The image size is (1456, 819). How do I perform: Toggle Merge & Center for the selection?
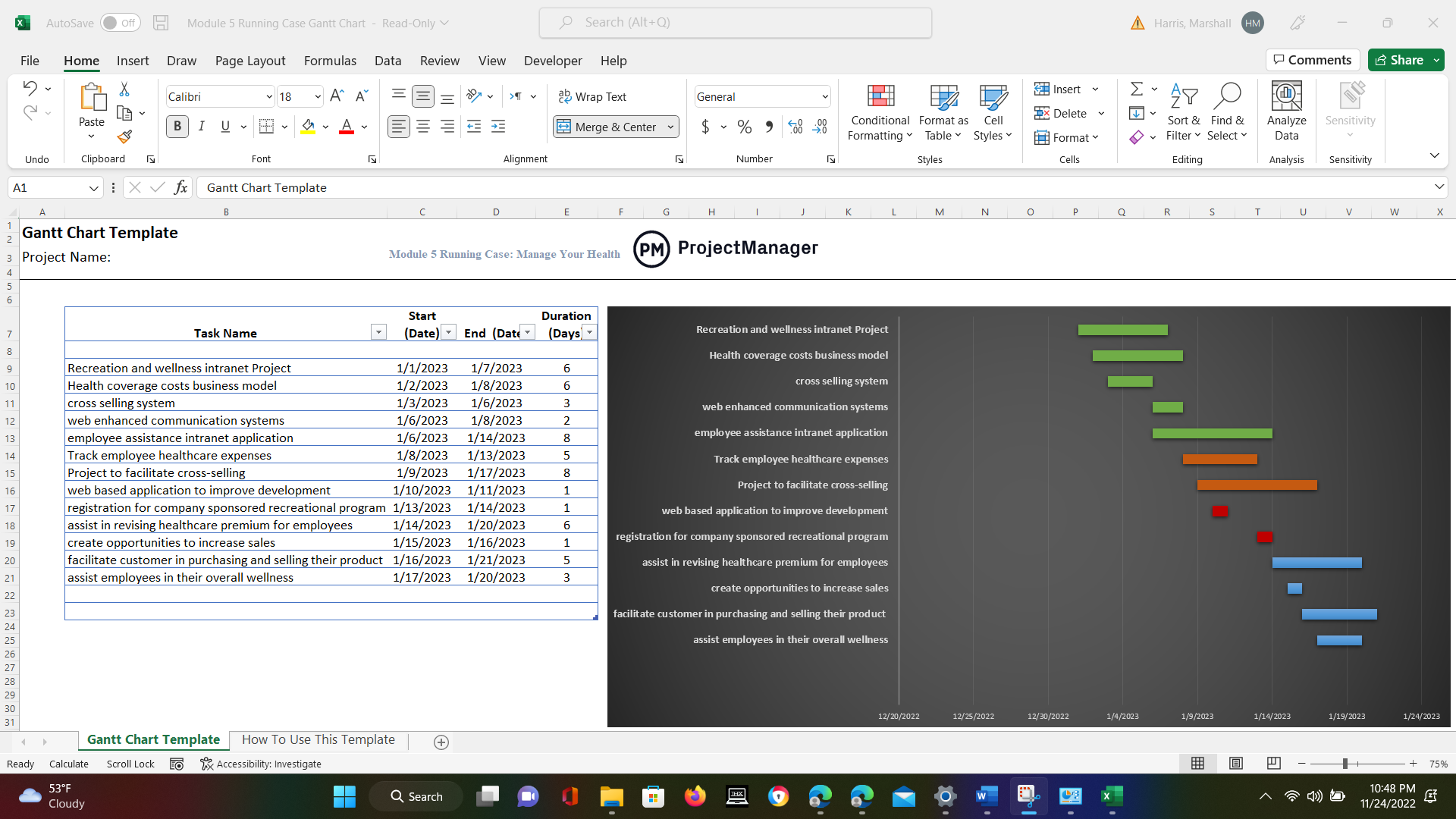pos(608,127)
